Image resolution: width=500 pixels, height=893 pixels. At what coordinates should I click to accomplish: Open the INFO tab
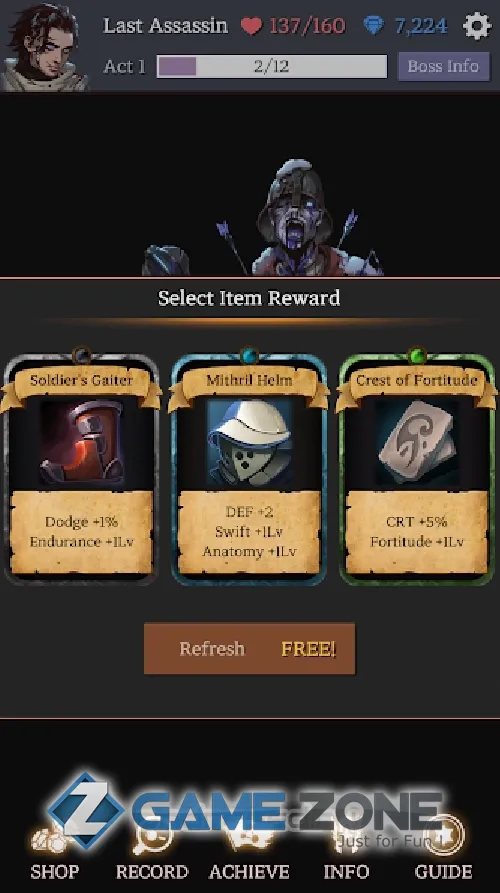click(346, 852)
